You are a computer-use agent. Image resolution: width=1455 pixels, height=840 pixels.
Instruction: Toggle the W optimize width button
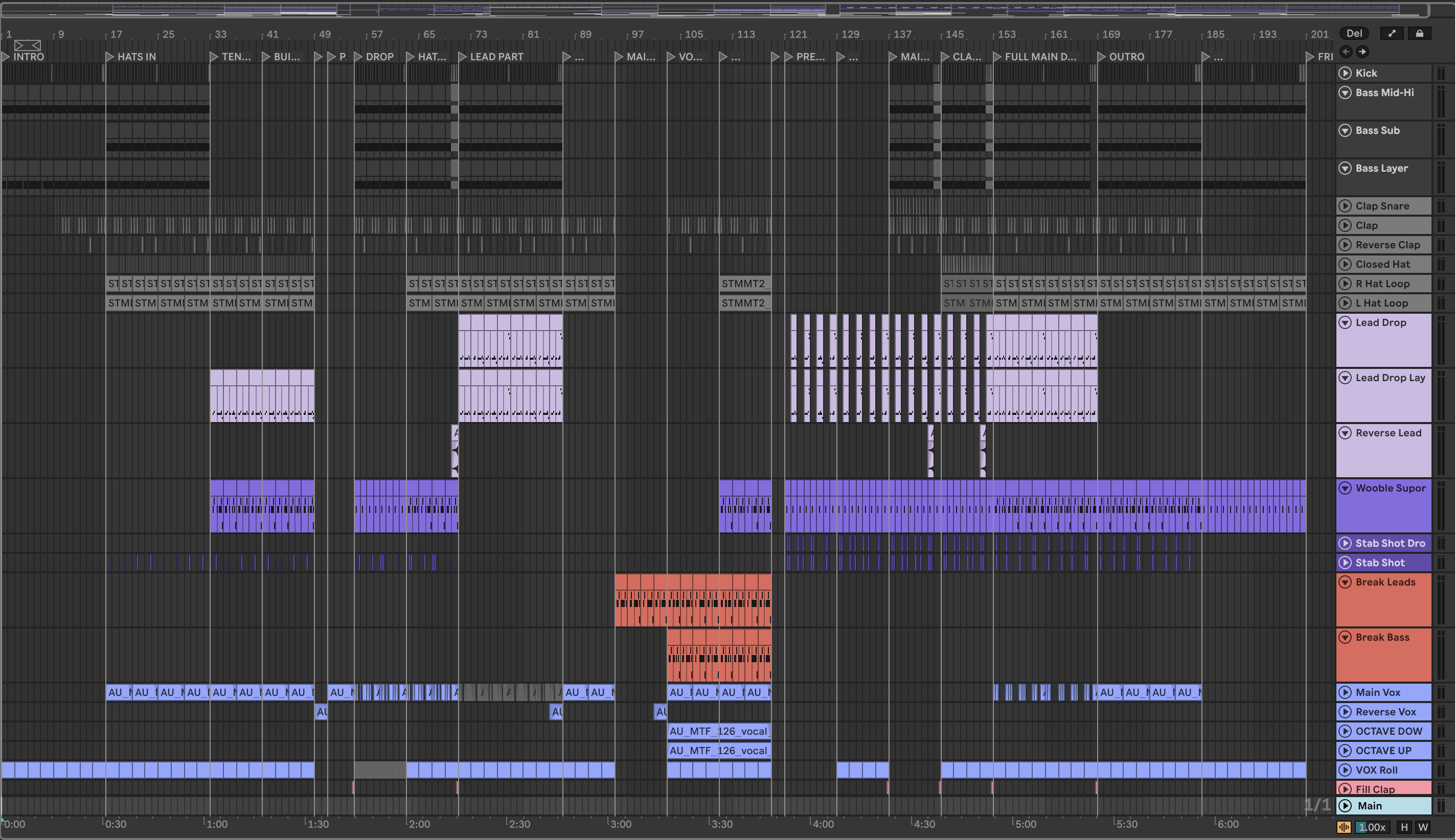click(x=1423, y=827)
